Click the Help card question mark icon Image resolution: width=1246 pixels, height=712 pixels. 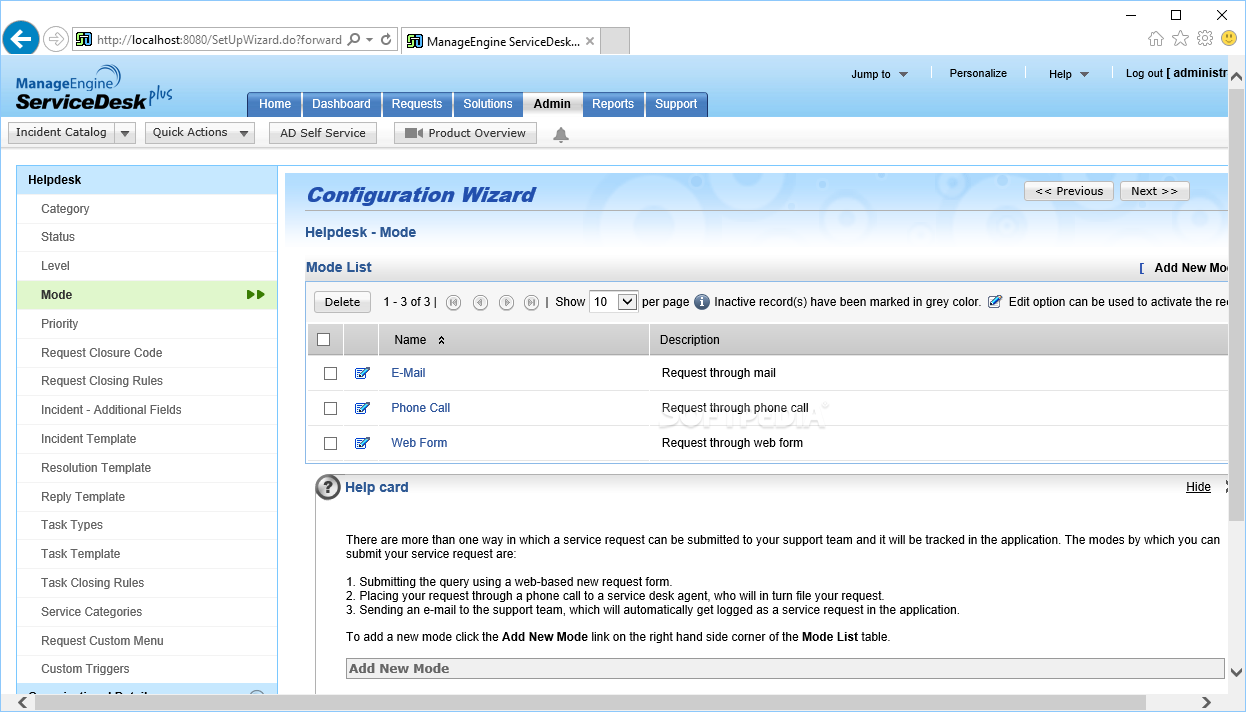pyautogui.click(x=328, y=487)
